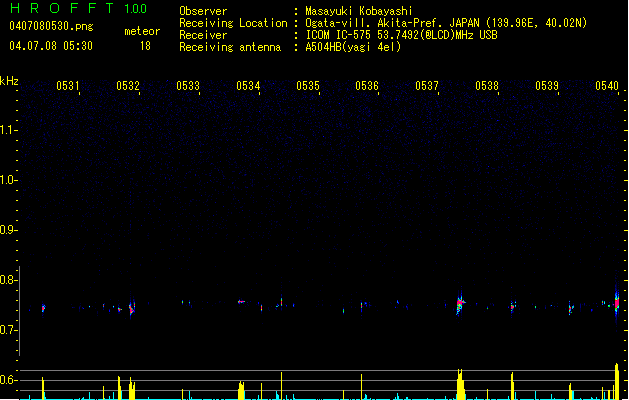Viewport: 629px width, 400px height.
Task: Click the 0531 time marker
Action: [67, 85]
